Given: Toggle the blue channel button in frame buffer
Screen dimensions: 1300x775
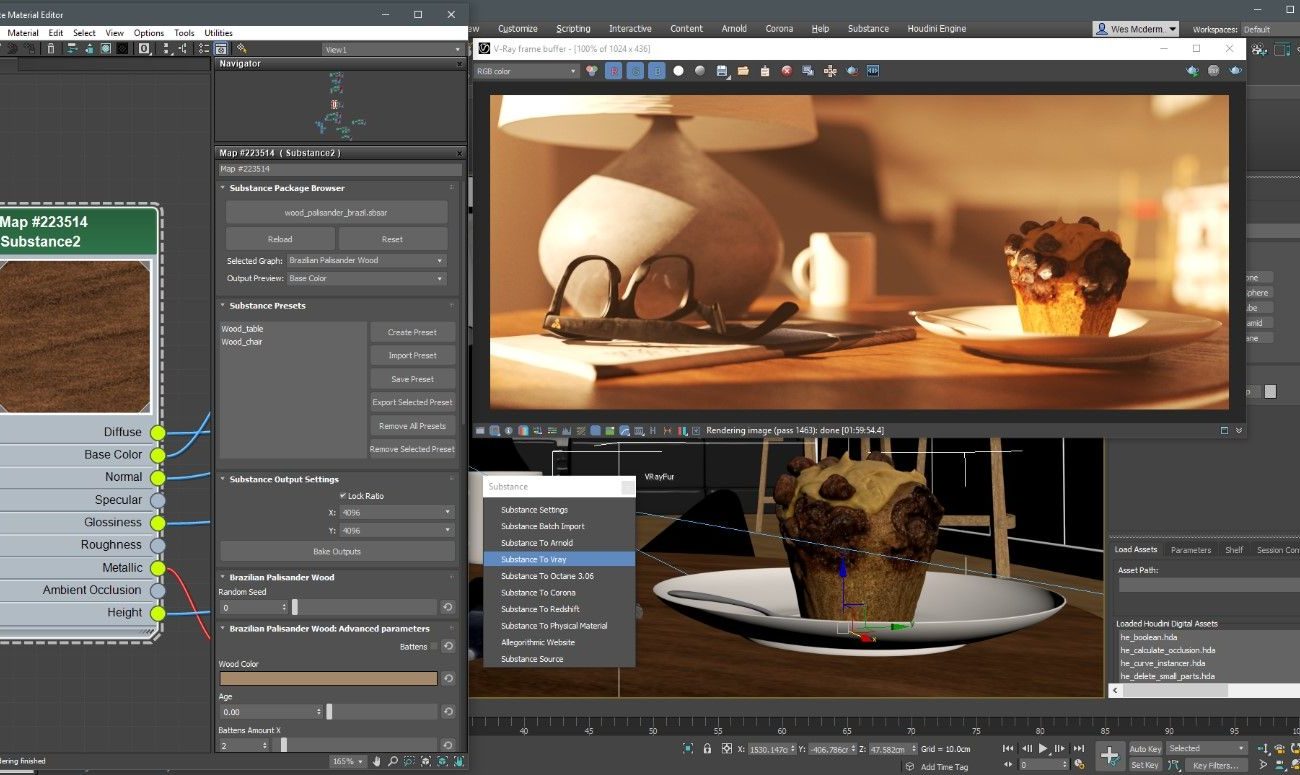Looking at the screenshot, I should click(656, 71).
